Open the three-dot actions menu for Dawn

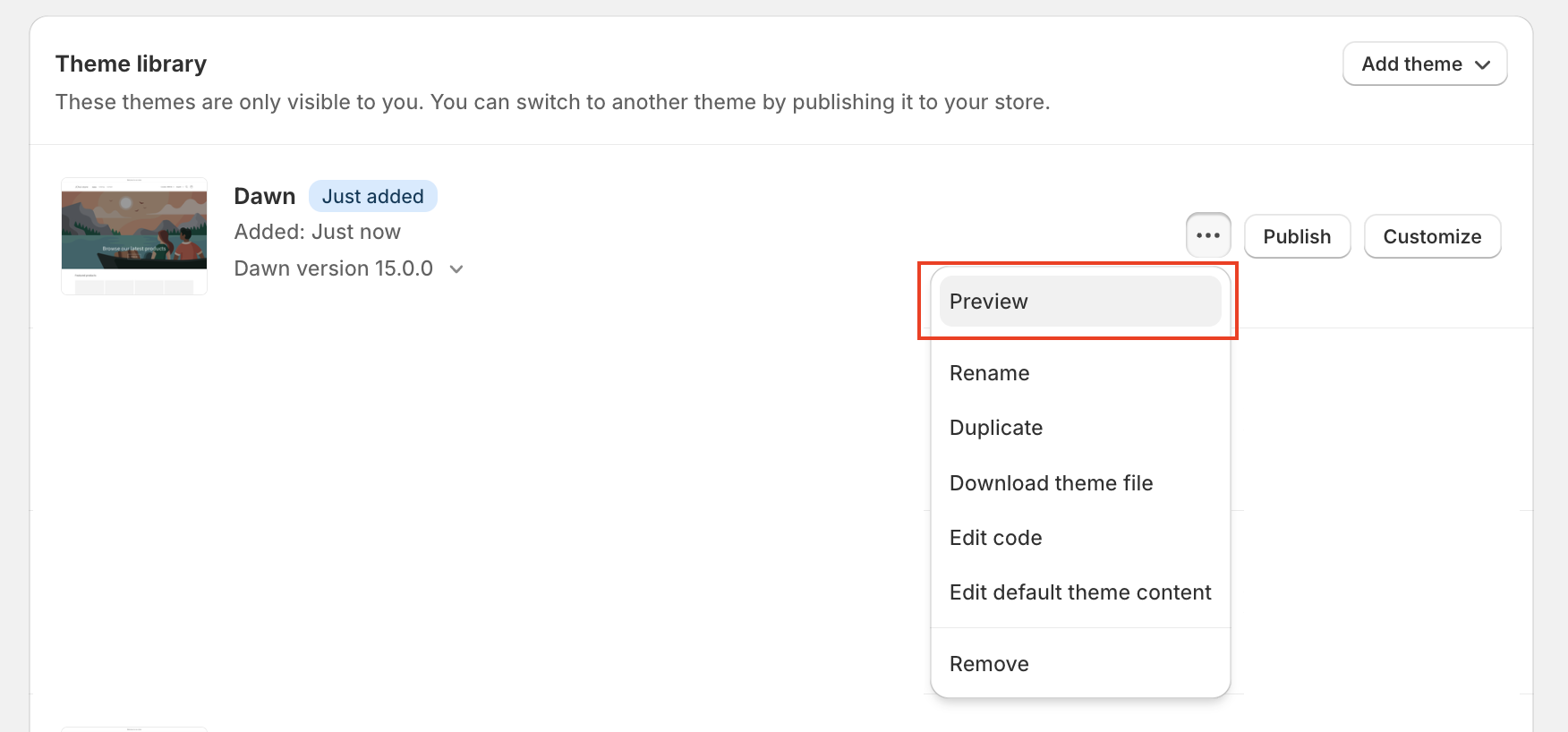pos(1208,235)
